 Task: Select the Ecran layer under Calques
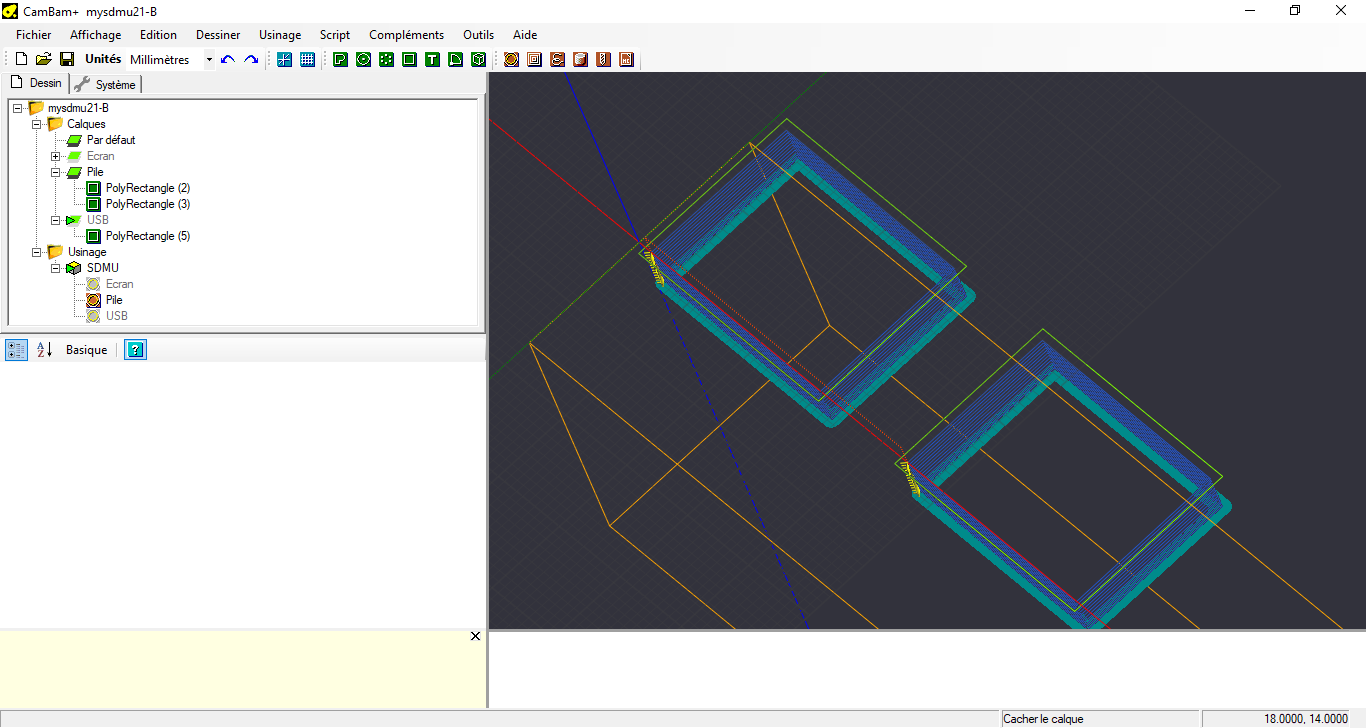(x=101, y=156)
